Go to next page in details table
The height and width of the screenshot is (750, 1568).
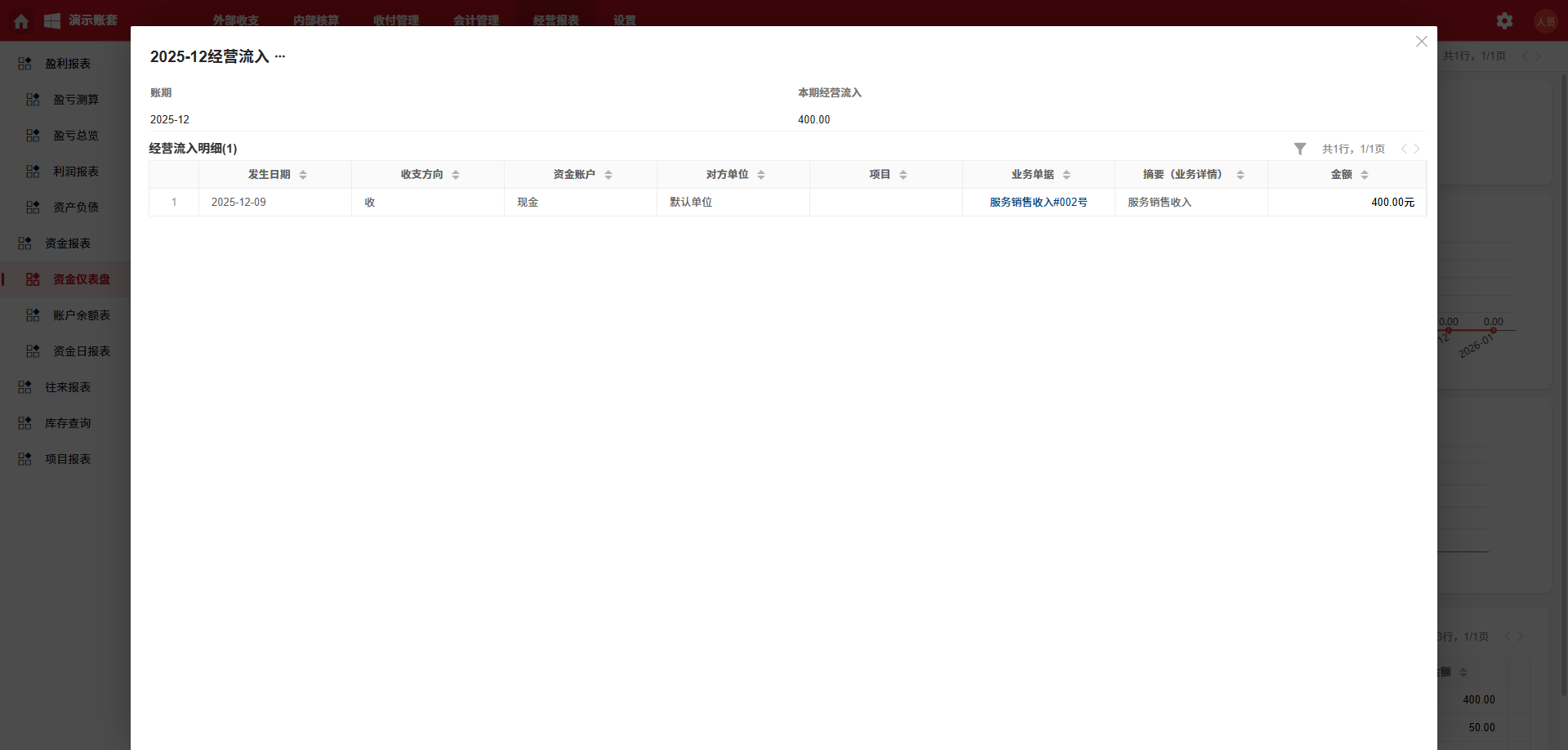click(1417, 149)
